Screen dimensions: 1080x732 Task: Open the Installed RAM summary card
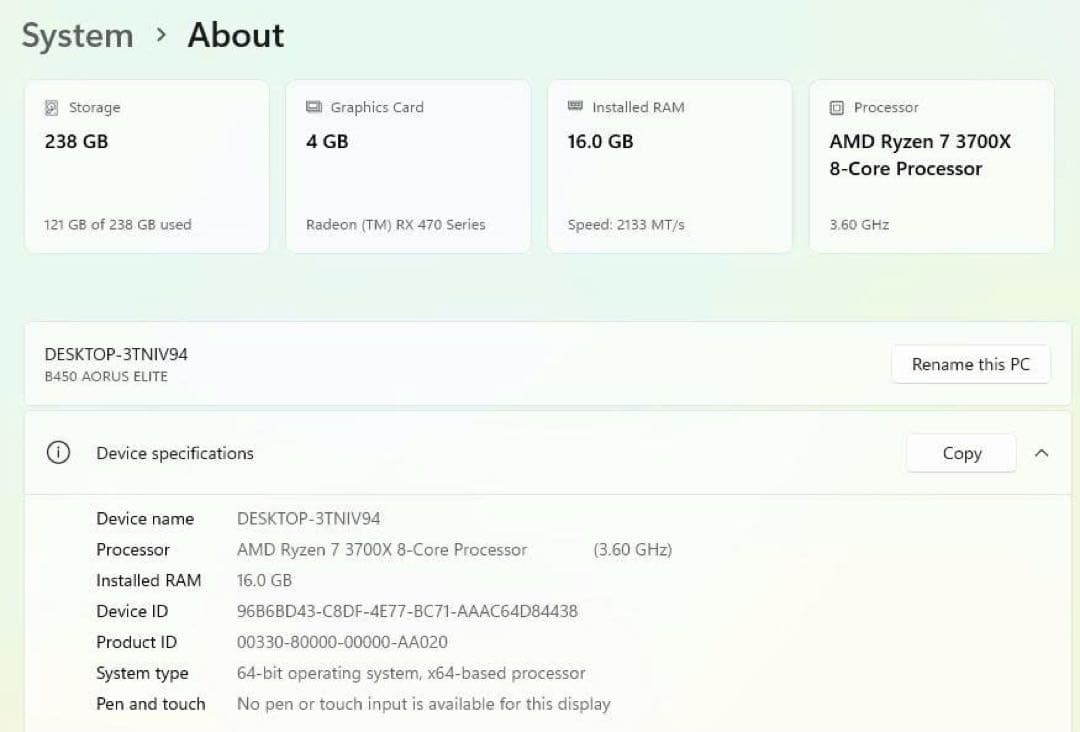coord(670,165)
